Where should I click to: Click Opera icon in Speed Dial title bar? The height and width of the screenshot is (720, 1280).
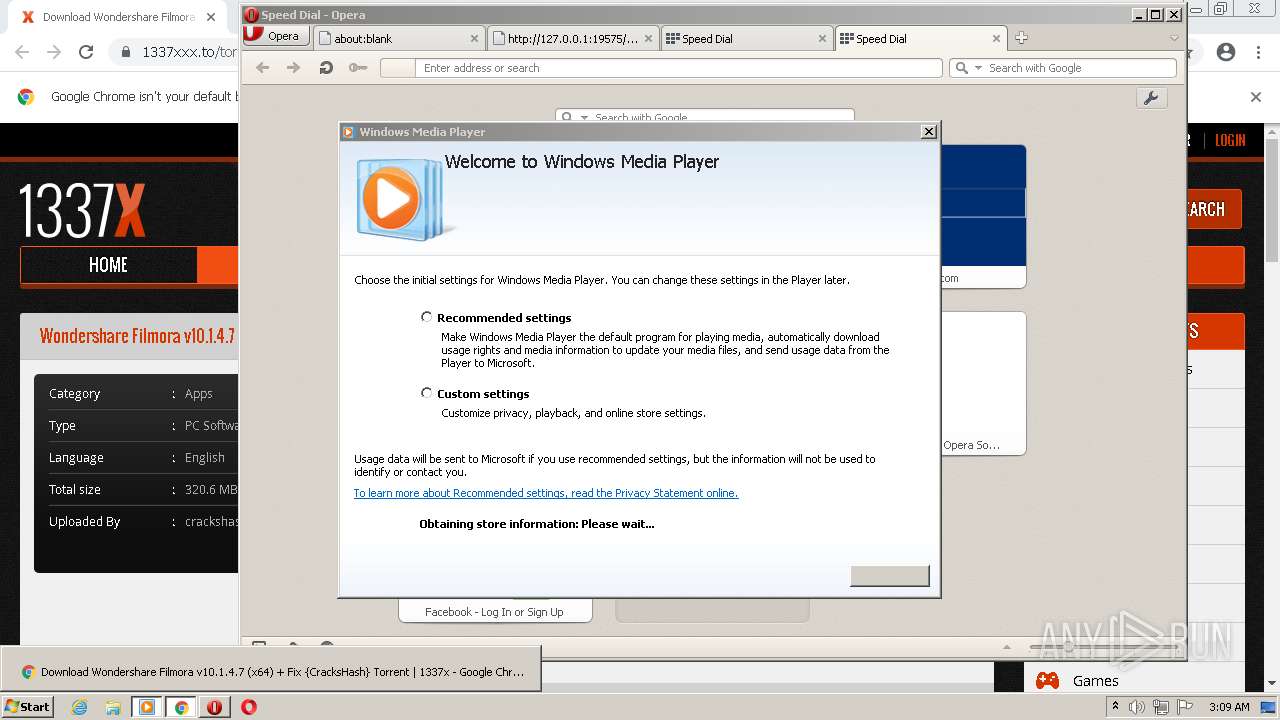click(x=252, y=15)
